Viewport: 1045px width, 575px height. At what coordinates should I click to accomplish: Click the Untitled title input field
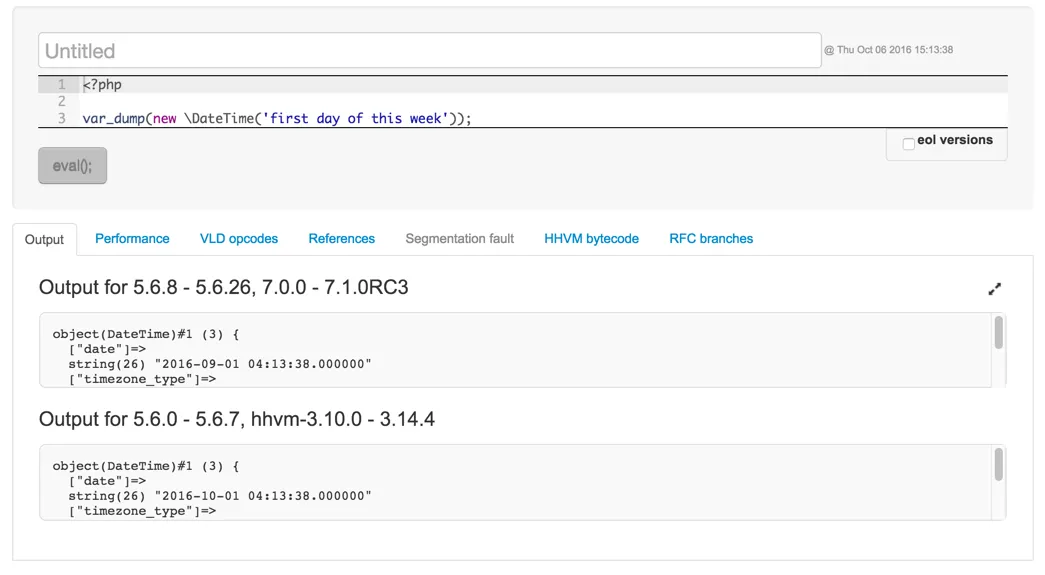coord(430,51)
